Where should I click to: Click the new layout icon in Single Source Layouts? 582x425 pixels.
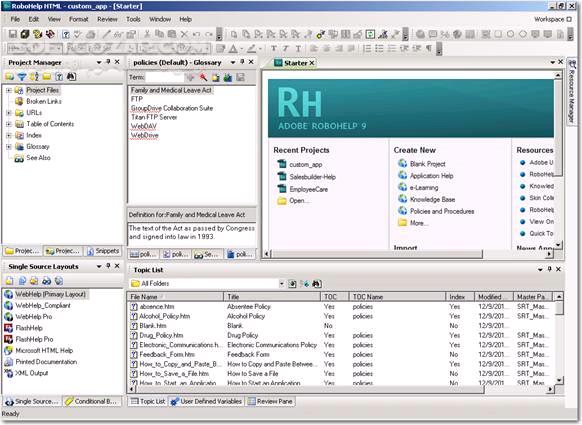(9, 281)
